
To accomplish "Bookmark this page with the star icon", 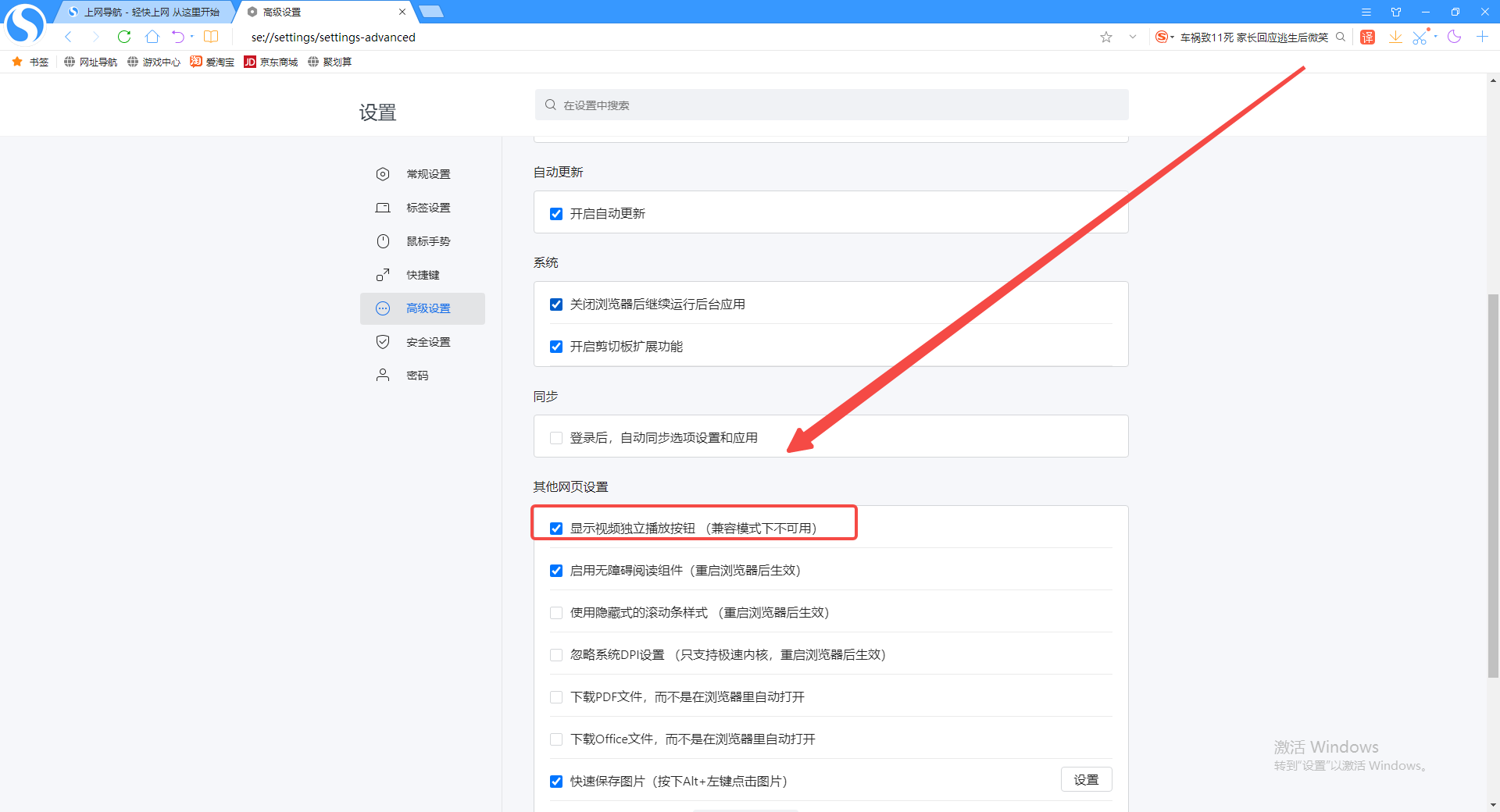I will [1106, 37].
